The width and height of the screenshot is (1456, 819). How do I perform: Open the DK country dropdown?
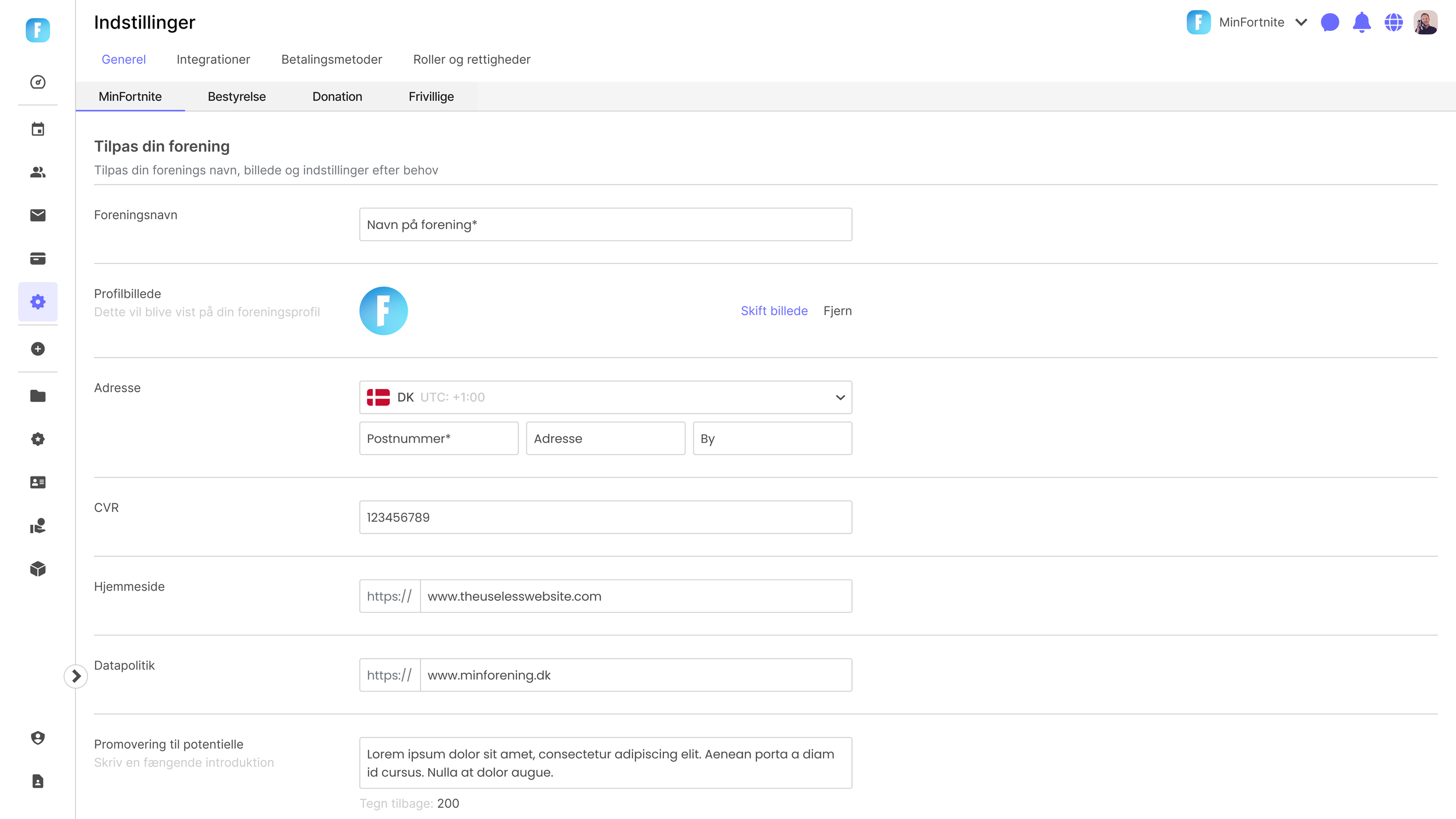pyautogui.click(x=605, y=397)
